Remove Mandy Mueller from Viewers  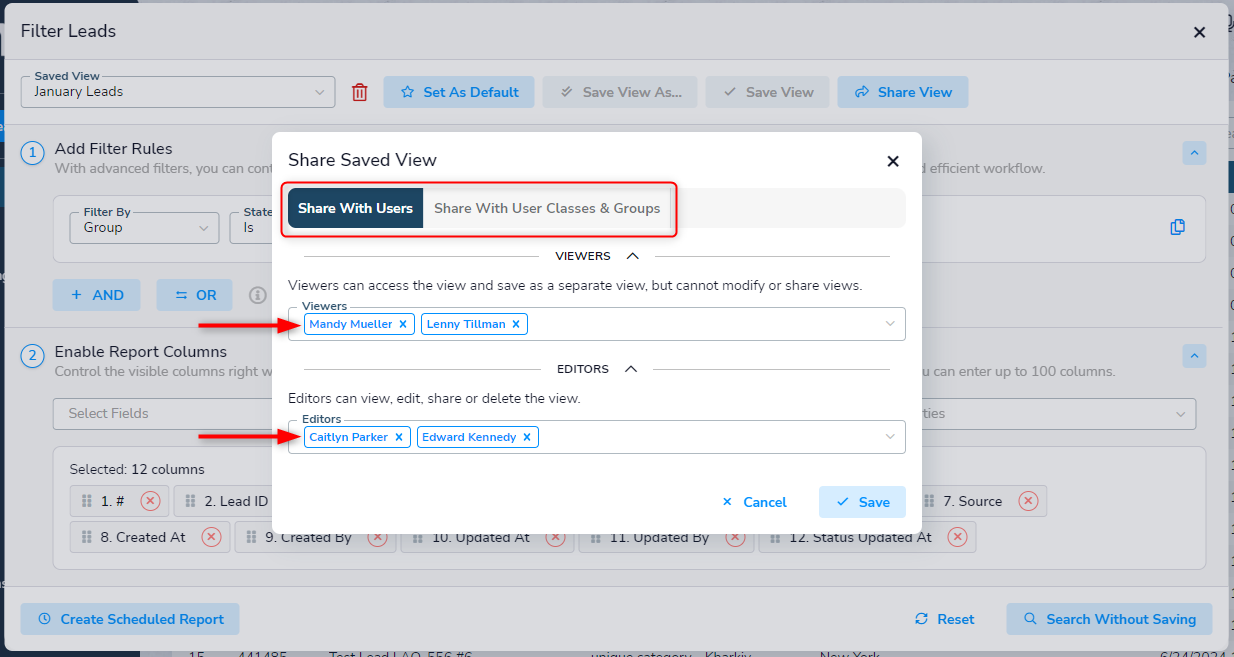coord(403,324)
